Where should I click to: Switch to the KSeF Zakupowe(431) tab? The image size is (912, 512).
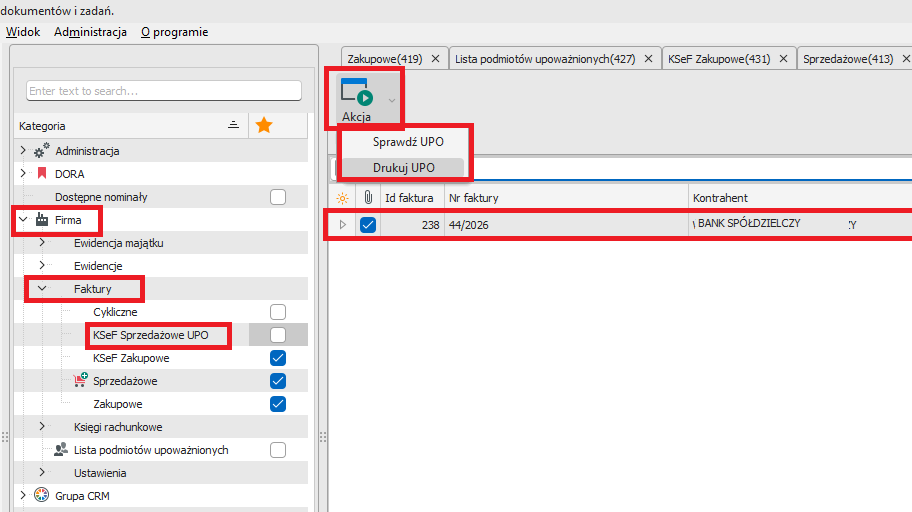coord(718,59)
